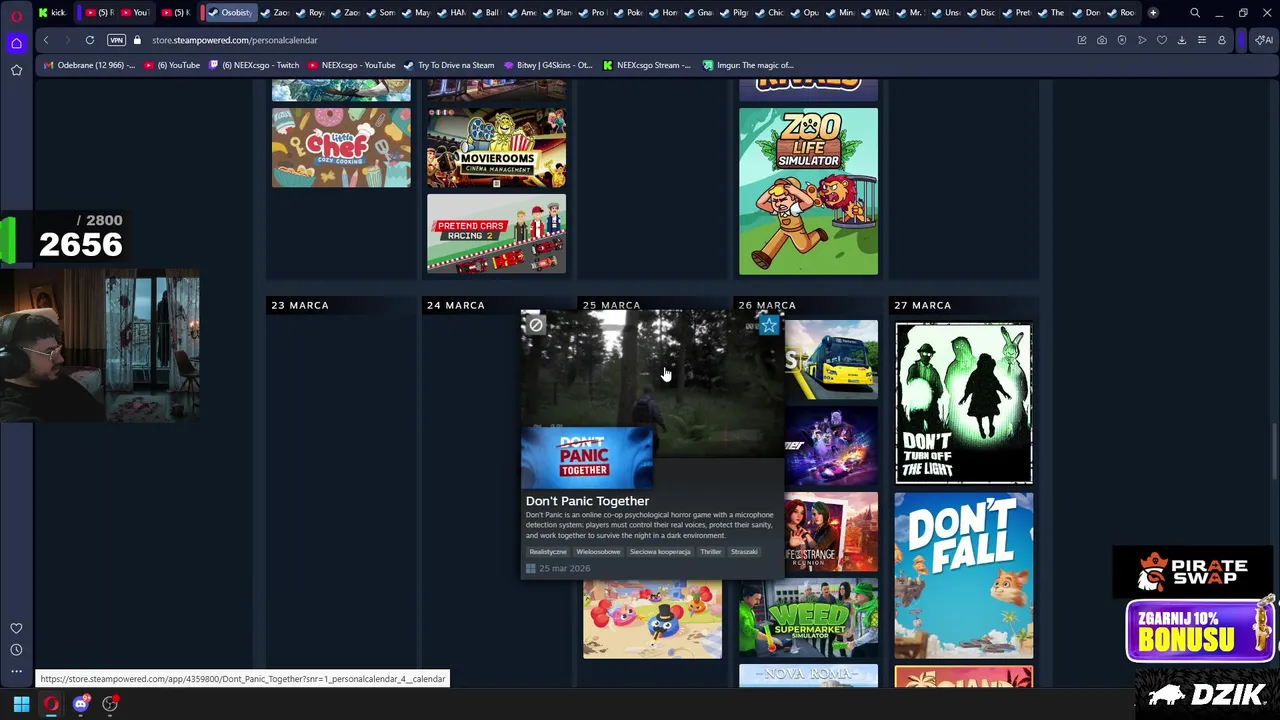This screenshot has height=720, width=1280.
Task: Switch to the HAN Steam tab
Action: [x=452, y=13]
